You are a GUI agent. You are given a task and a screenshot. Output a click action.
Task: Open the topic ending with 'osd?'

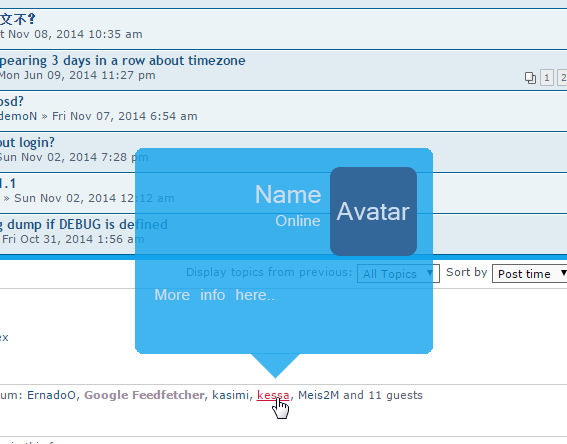[x=12, y=102]
